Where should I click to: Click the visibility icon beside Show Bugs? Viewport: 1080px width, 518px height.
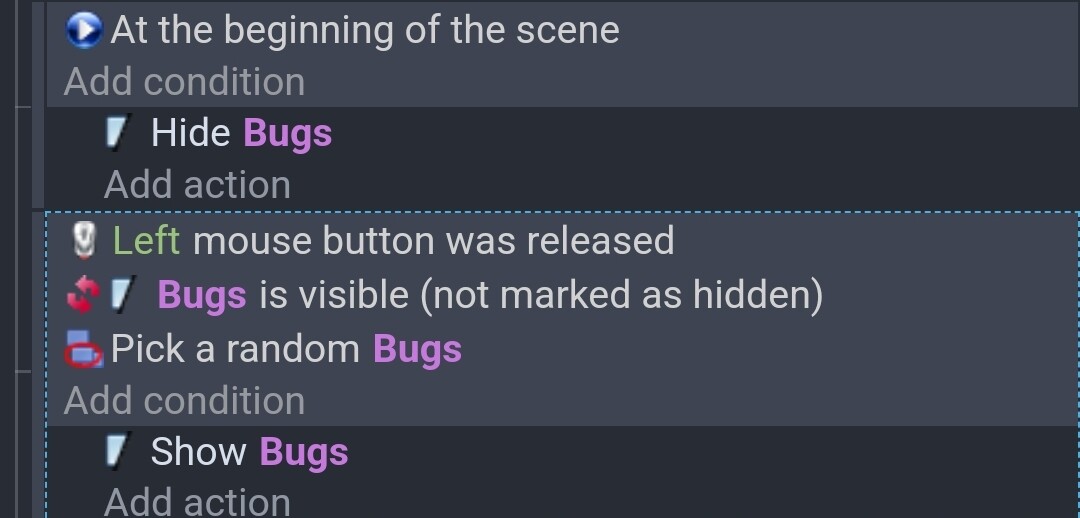(x=118, y=452)
